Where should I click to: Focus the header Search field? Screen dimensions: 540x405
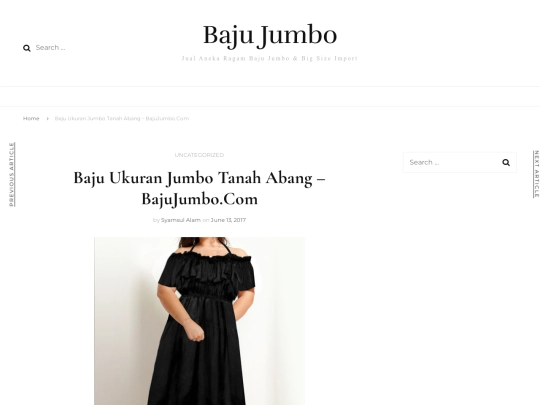pyautogui.click(x=62, y=48)
